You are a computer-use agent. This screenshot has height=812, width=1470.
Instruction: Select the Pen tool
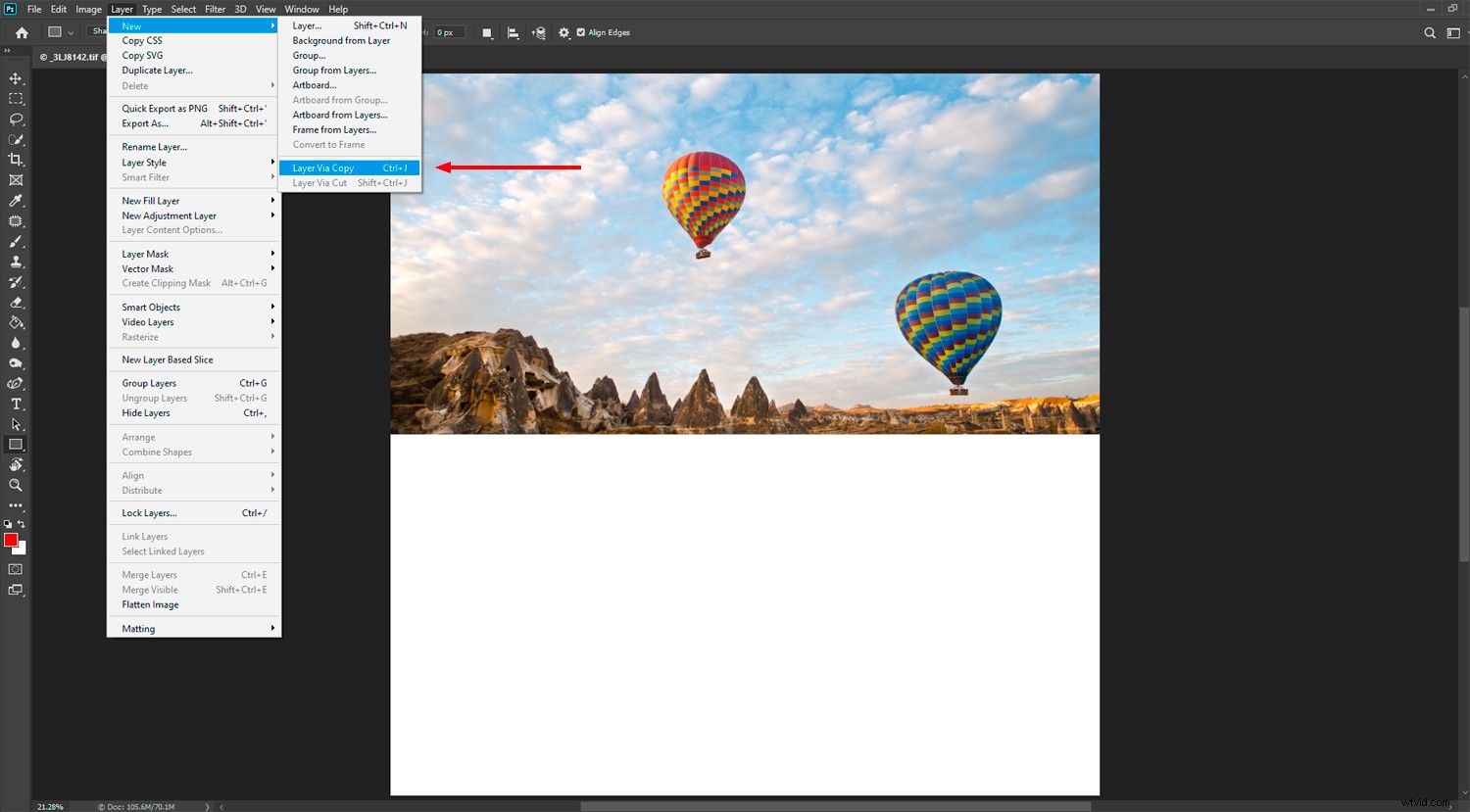tap(15, 383)
